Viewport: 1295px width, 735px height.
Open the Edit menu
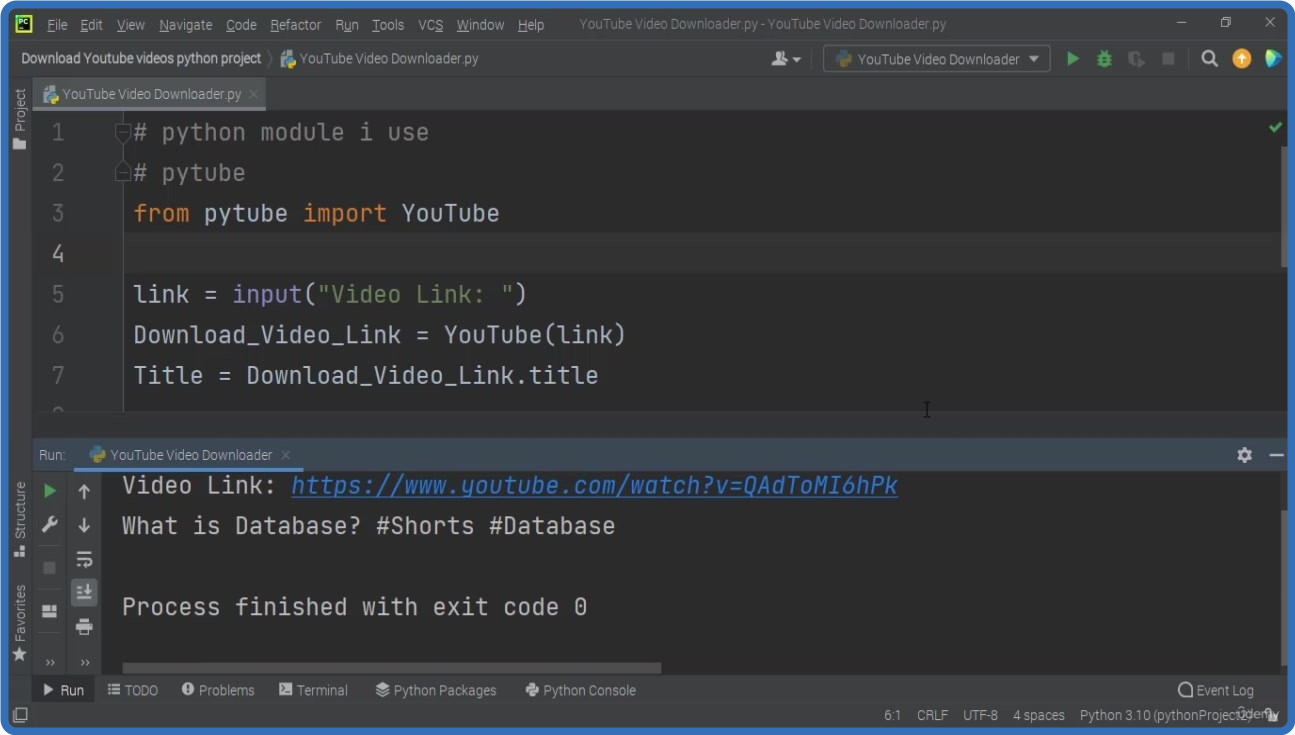91,24
